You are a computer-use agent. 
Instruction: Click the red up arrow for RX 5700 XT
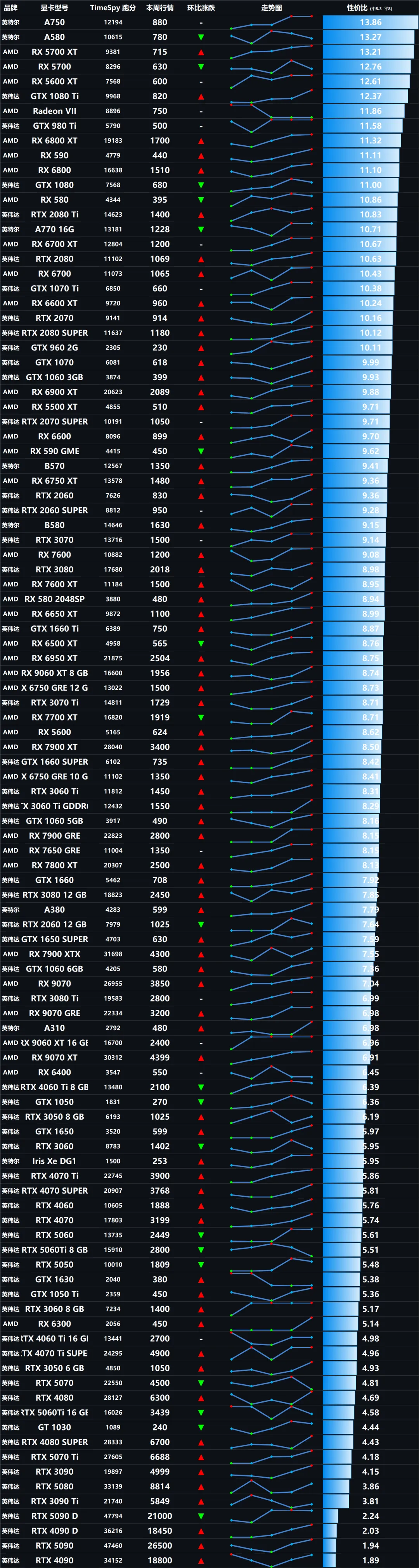[x=201, y=52]
